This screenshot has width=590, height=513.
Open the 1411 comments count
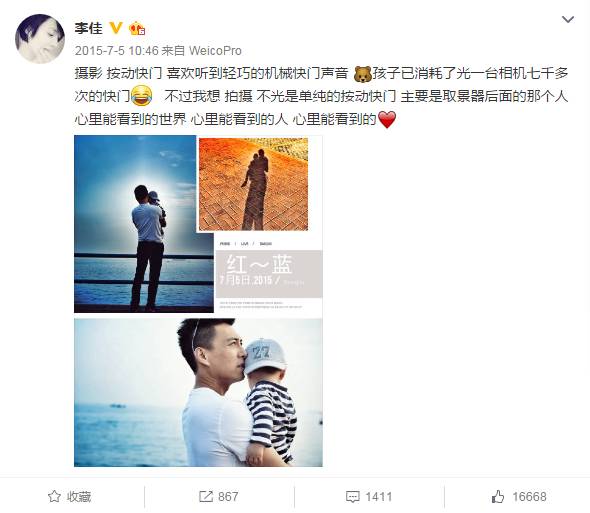(379, 497)
